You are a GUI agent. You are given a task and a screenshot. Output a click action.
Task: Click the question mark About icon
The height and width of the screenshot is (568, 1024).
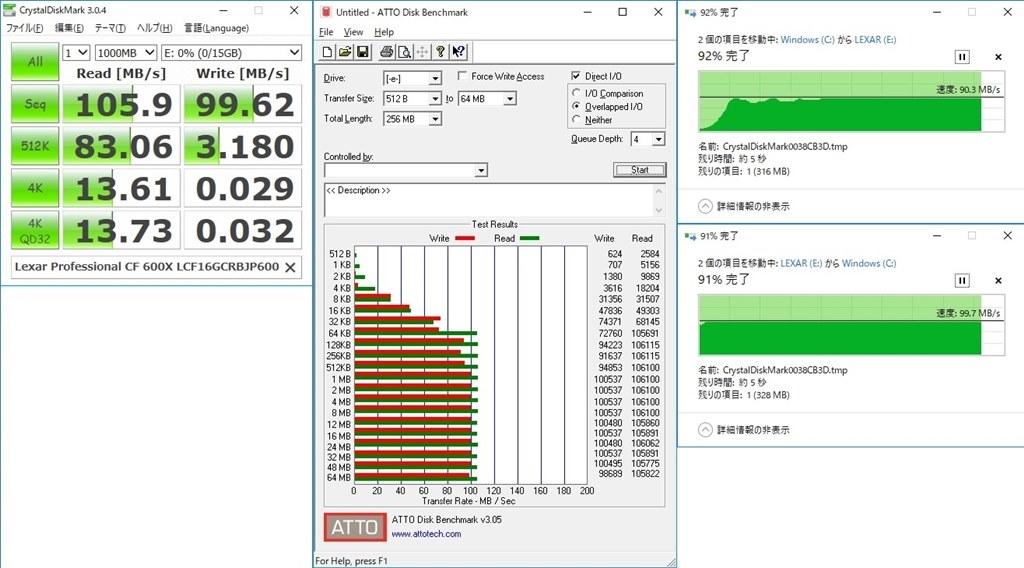[440, 52]
